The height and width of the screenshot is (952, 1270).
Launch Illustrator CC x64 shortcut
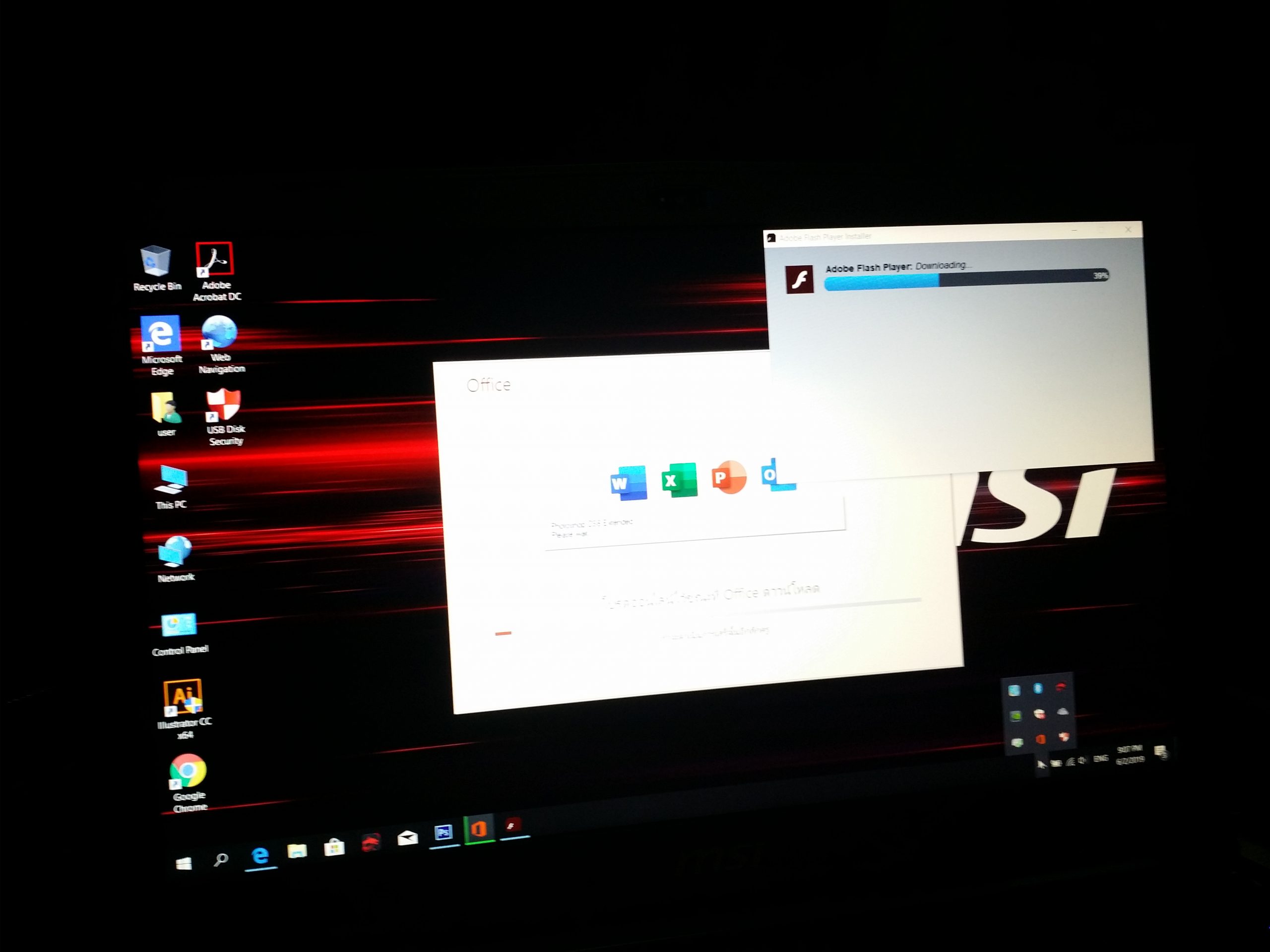click(x=184, y=709)
